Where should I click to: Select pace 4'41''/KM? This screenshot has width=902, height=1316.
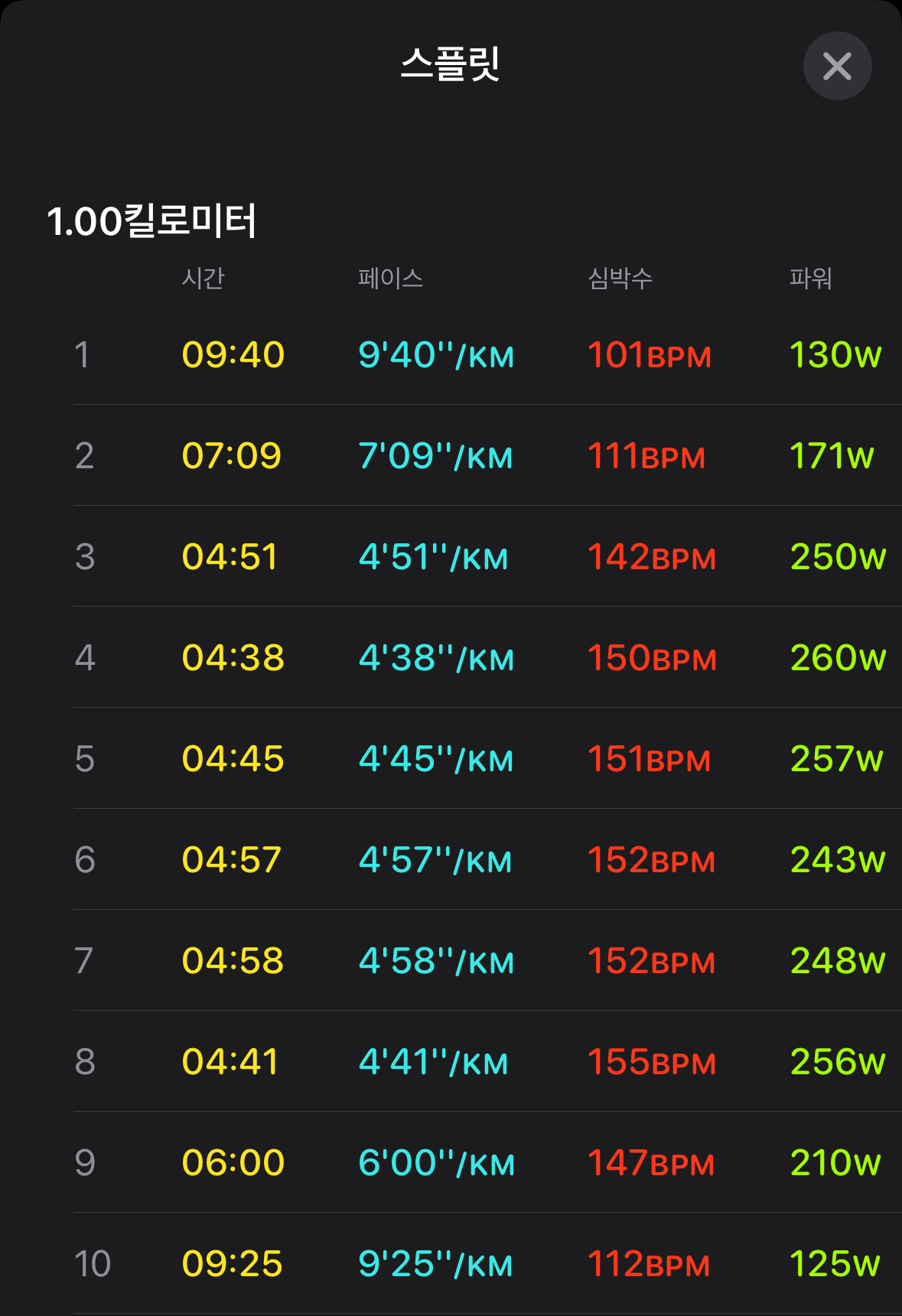pyautogui.click(x=433, y=1062)
